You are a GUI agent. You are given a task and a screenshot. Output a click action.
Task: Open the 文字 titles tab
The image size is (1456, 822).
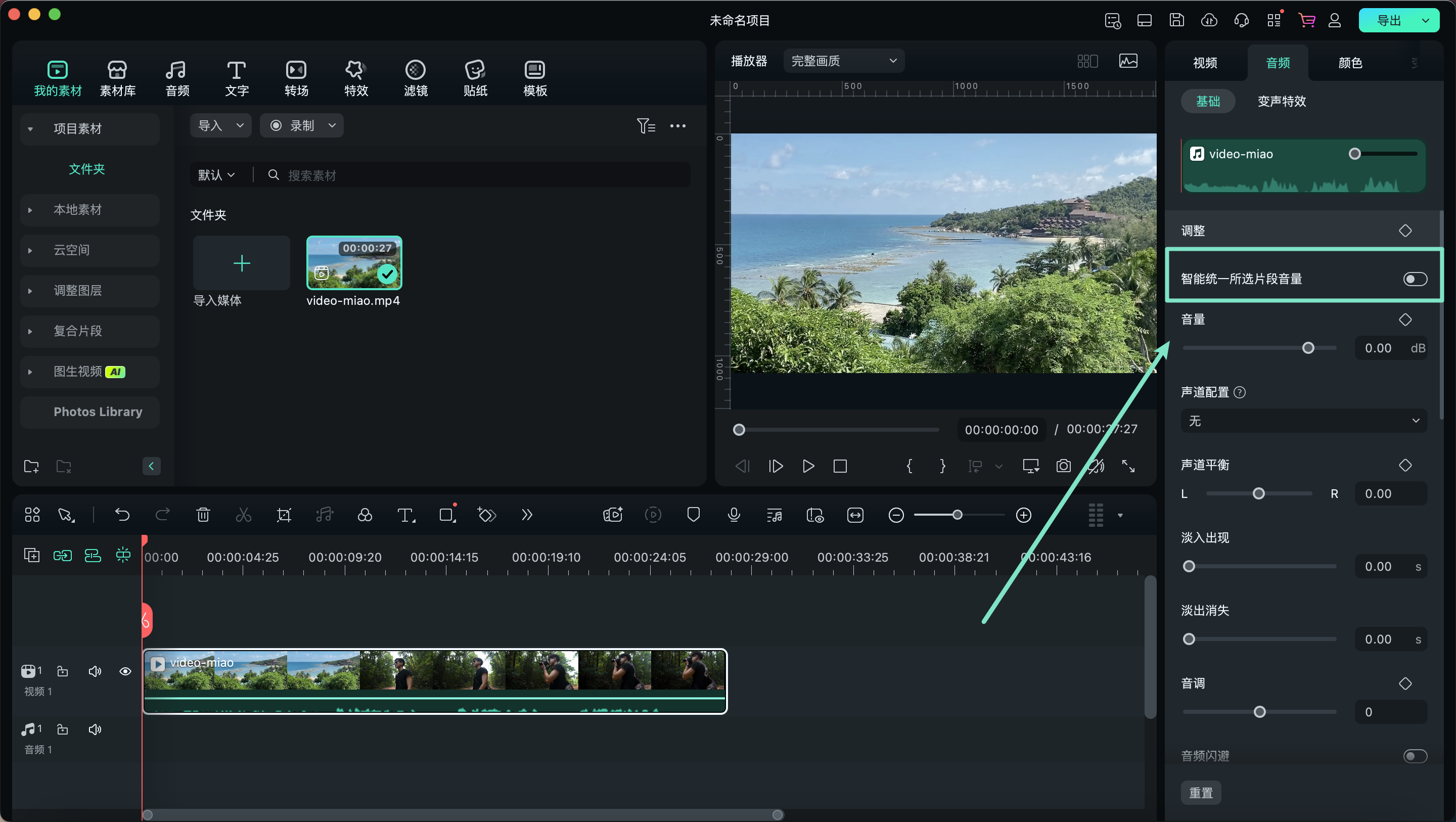tap(237, 78)
